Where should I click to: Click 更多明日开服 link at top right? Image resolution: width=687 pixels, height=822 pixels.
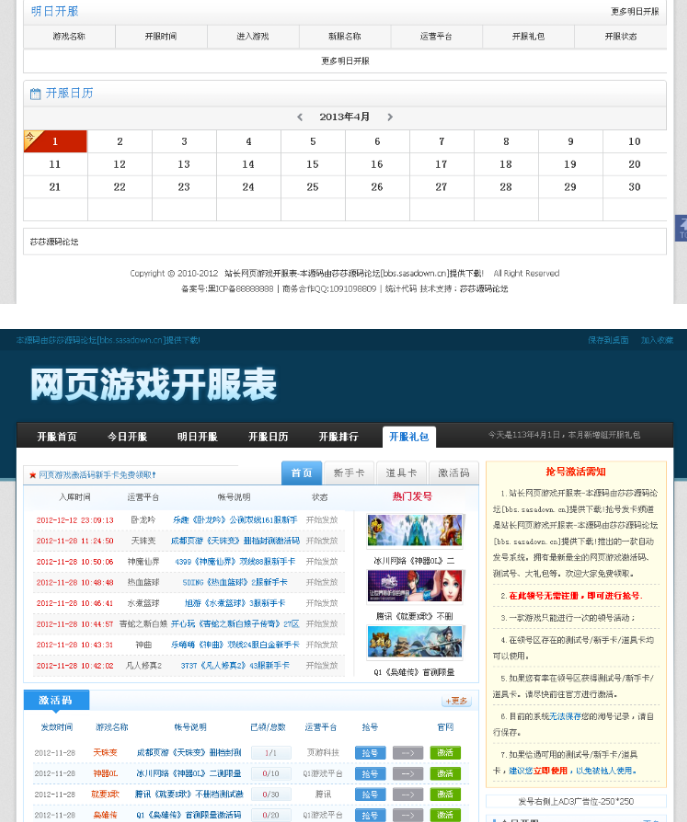pos(635,12)
